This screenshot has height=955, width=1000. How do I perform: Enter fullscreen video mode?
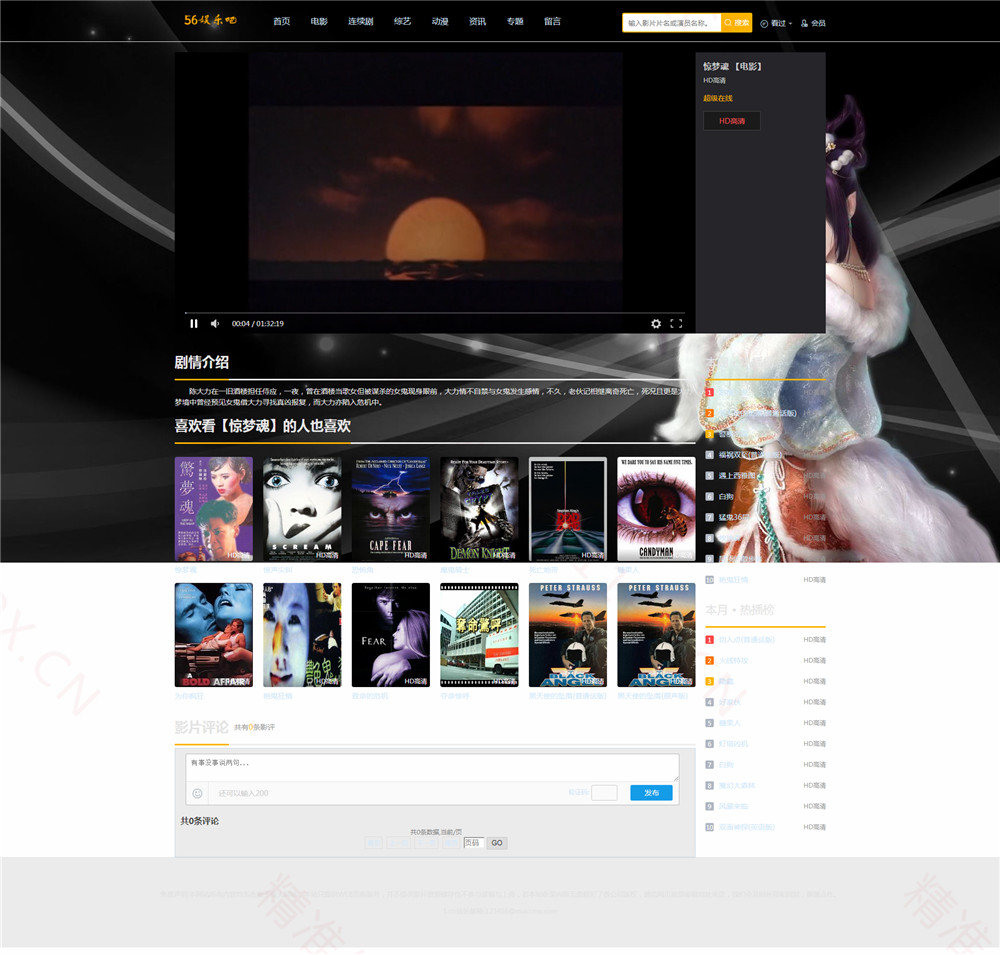click(x=676, y=324)
